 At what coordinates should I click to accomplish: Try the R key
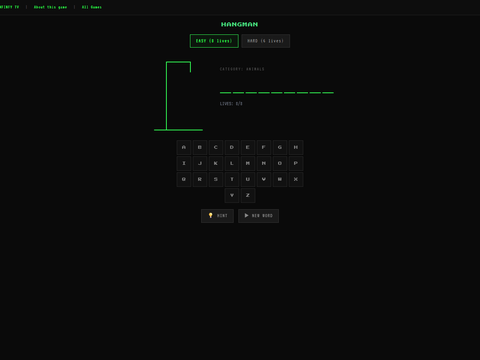[x=200, y=179]
